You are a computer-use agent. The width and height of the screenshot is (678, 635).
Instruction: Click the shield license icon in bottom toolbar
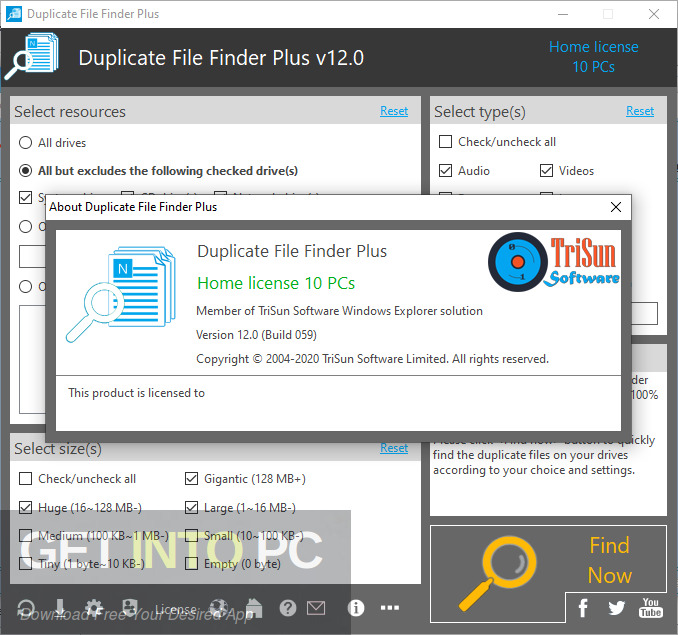(x=129, y=607)
